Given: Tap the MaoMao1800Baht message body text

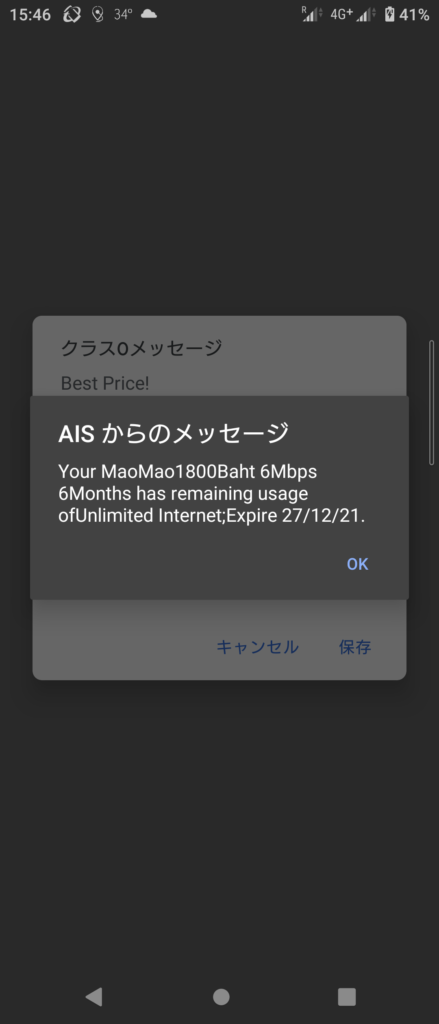Looking at the screenshot, I should [x=212, y=494].
